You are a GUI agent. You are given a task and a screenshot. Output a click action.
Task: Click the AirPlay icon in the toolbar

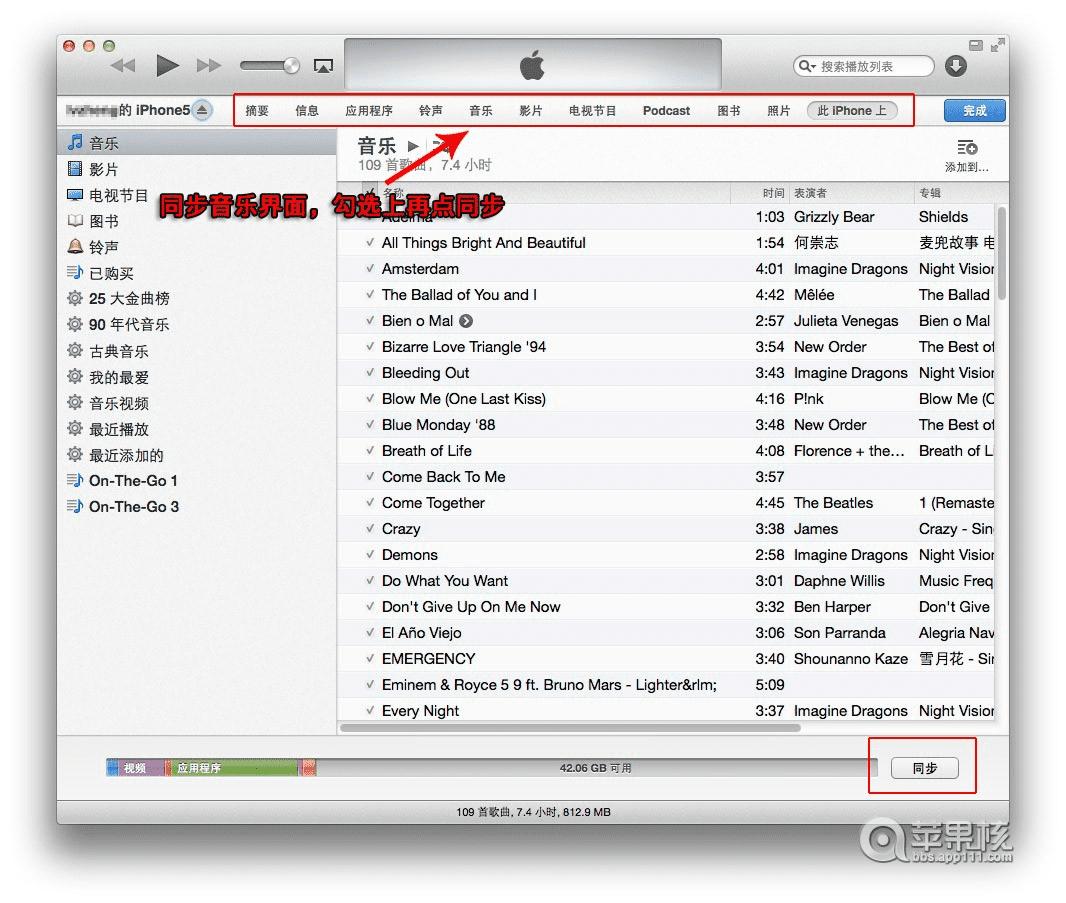[323, 64]
